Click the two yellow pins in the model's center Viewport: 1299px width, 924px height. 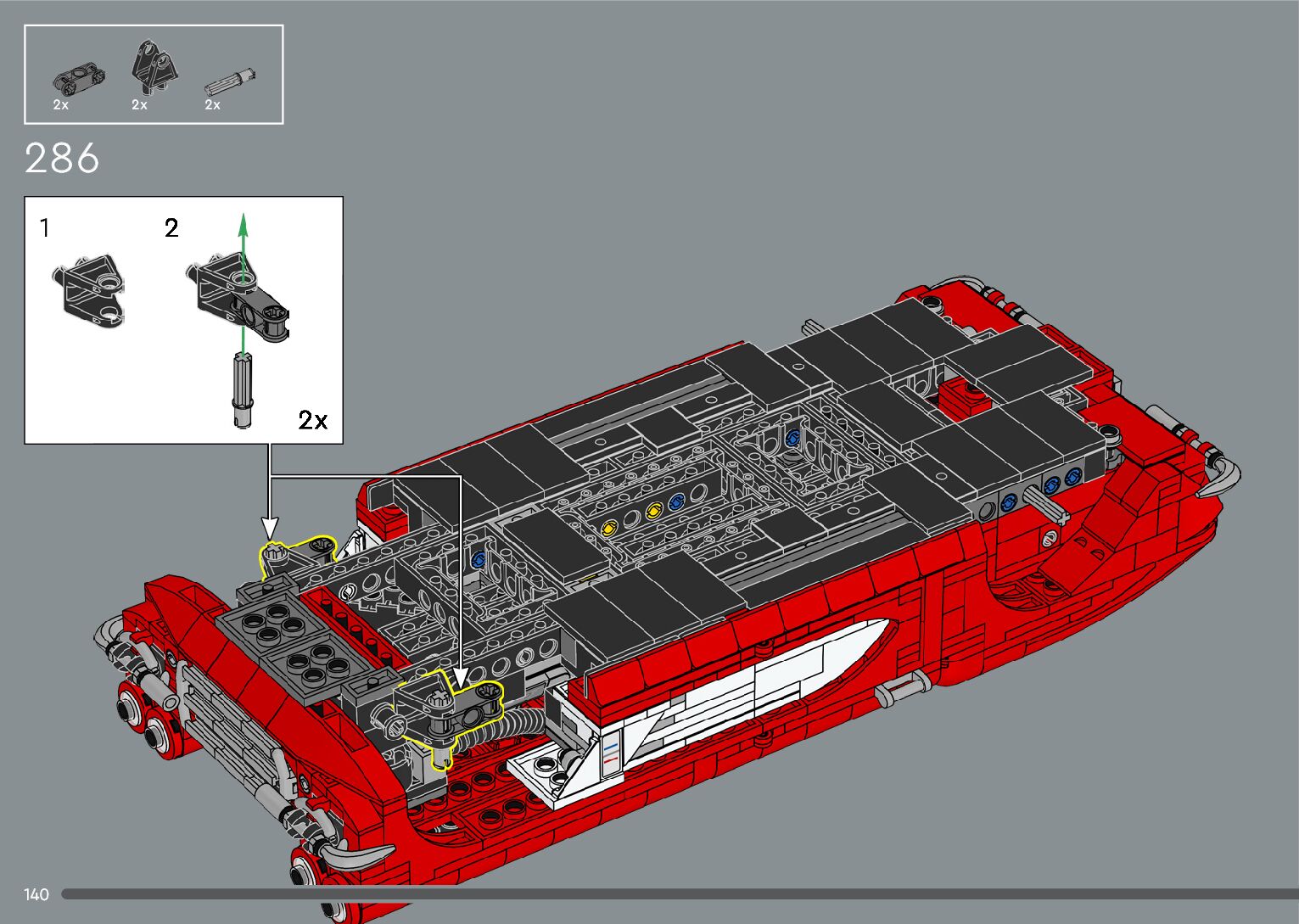[x=631, y=519]
